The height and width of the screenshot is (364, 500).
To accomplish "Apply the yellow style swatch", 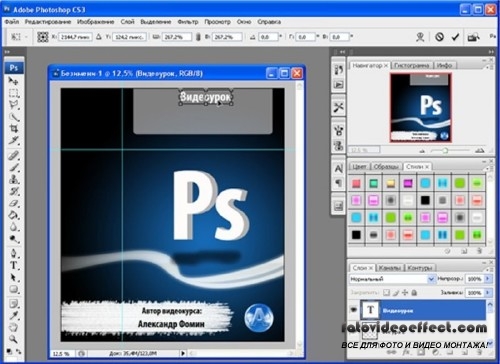I will (x=391, y=183).
